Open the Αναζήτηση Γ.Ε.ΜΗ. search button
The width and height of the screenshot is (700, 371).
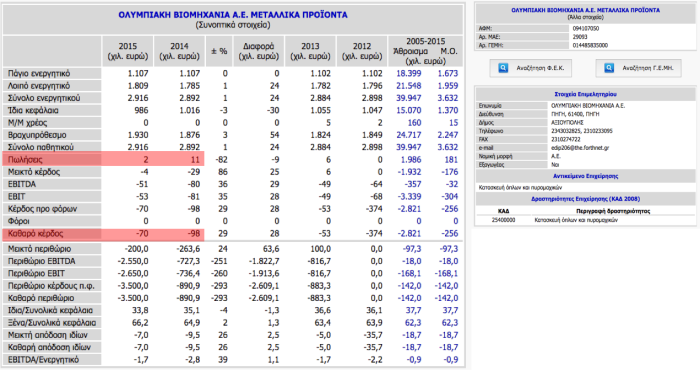click(638, 68)
